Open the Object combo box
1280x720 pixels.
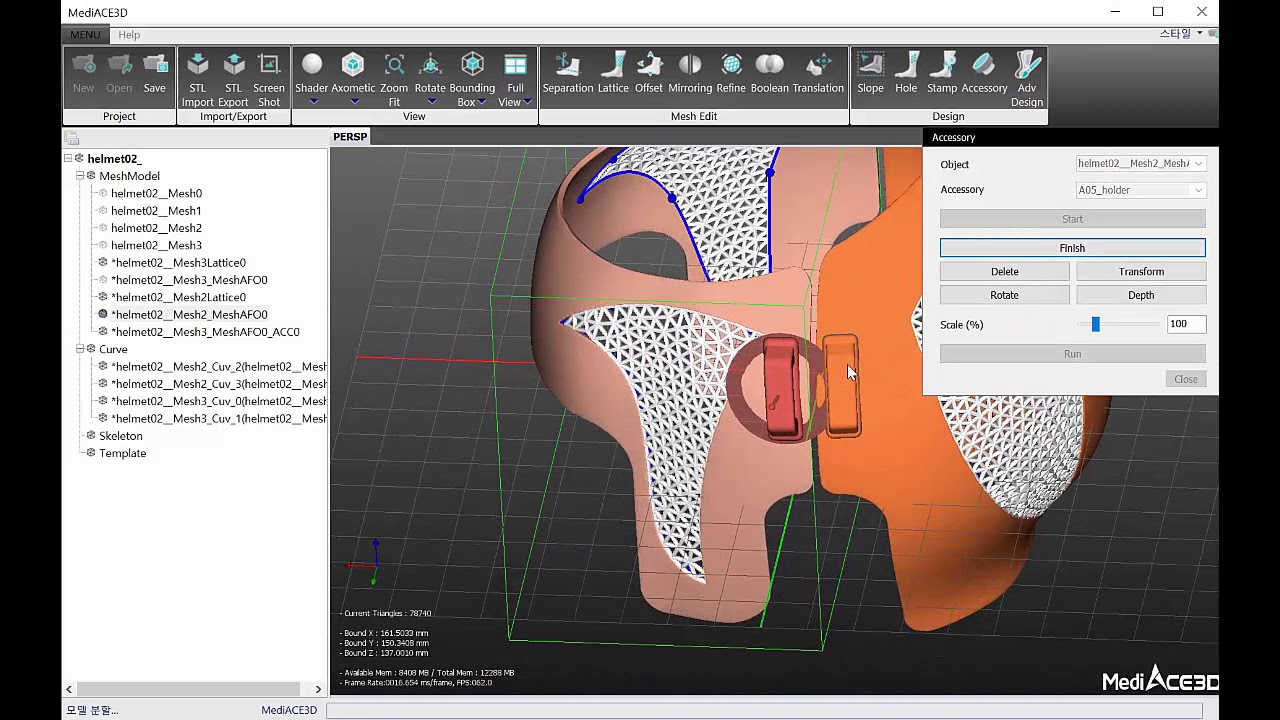tap(1141, 164)
